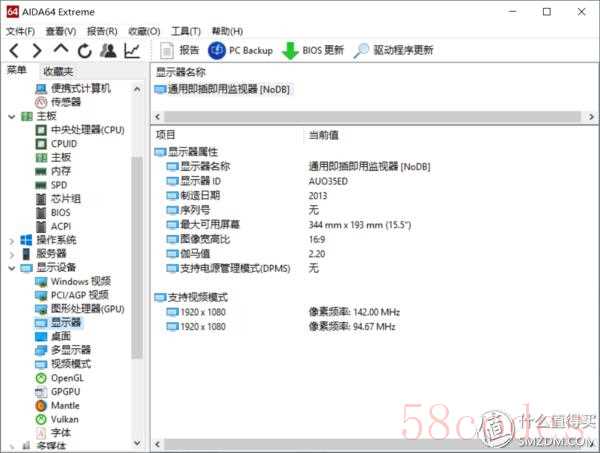Go forward with the right arrow toolbar icon
Viewport: 600px width, 453px height.
point(37,51)
